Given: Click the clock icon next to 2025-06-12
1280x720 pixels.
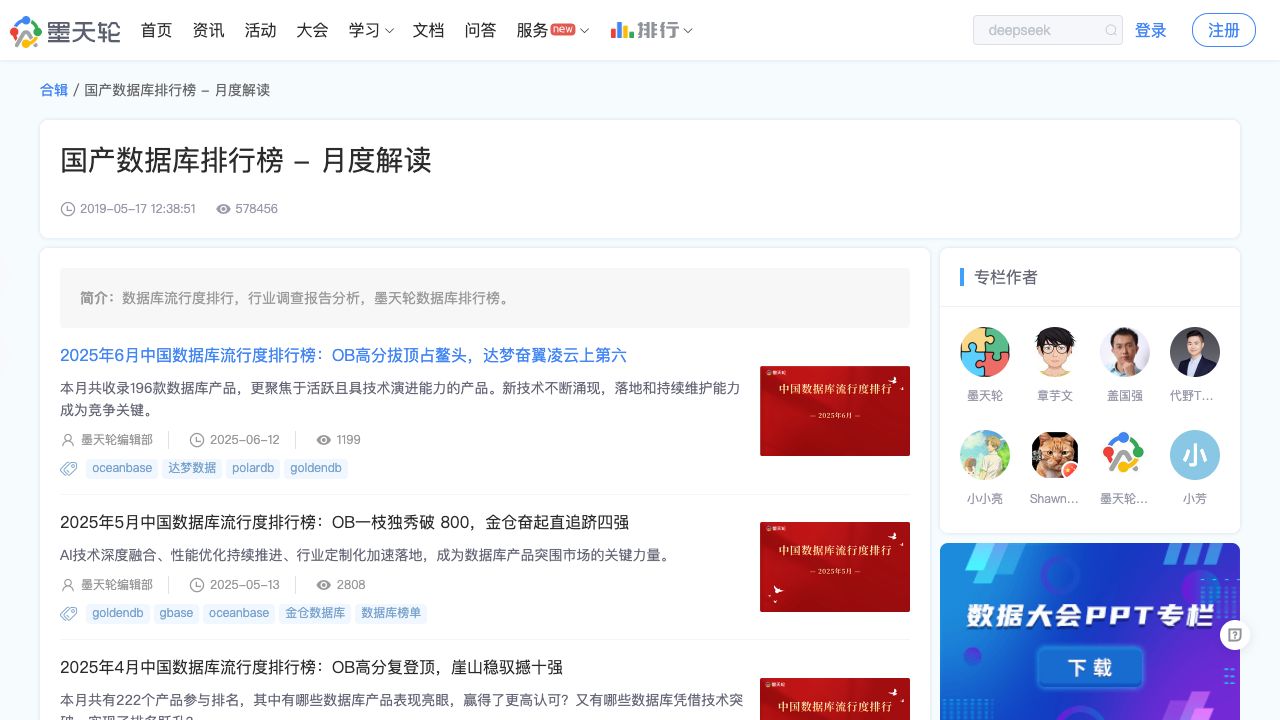Looking at the screenshot, I should click(x=197, y=440).
